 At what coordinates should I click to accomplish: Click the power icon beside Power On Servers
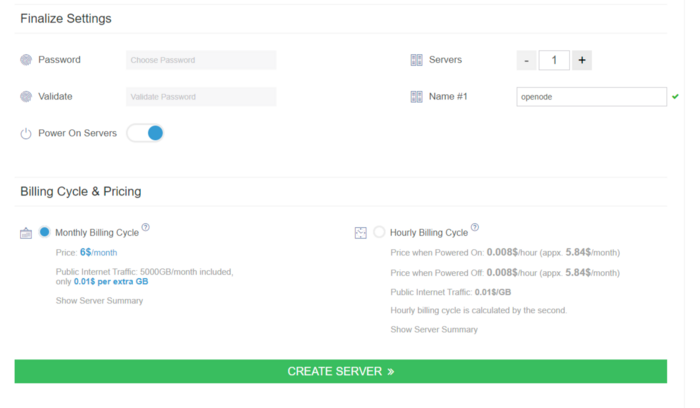click(x=26, y=134)
